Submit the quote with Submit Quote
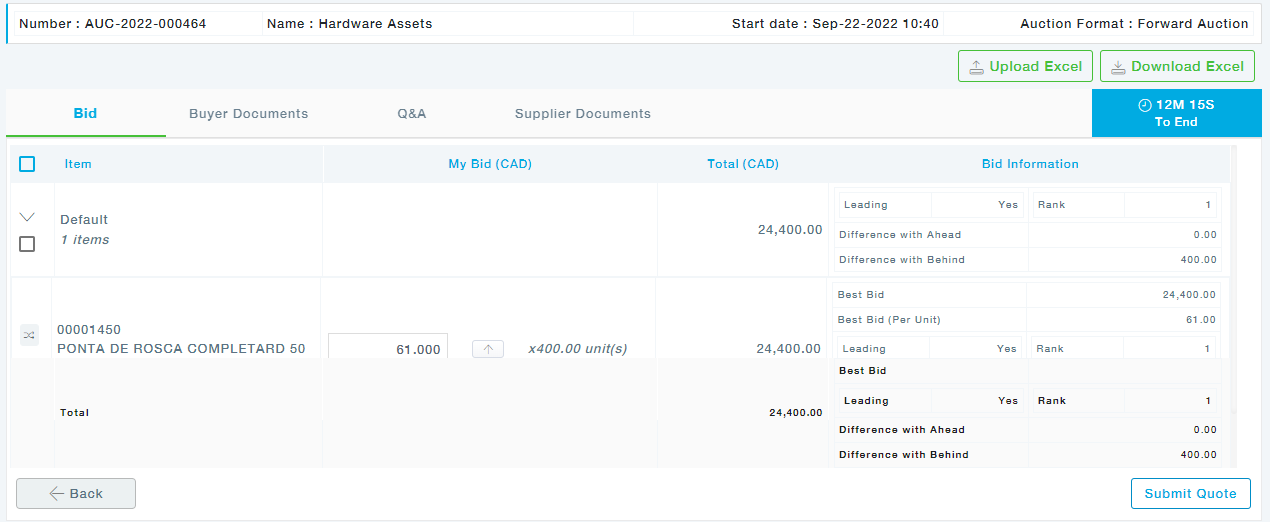The width and height of the screenshot is (1270, 522). pyautogui.click(x=1190, y=493)
